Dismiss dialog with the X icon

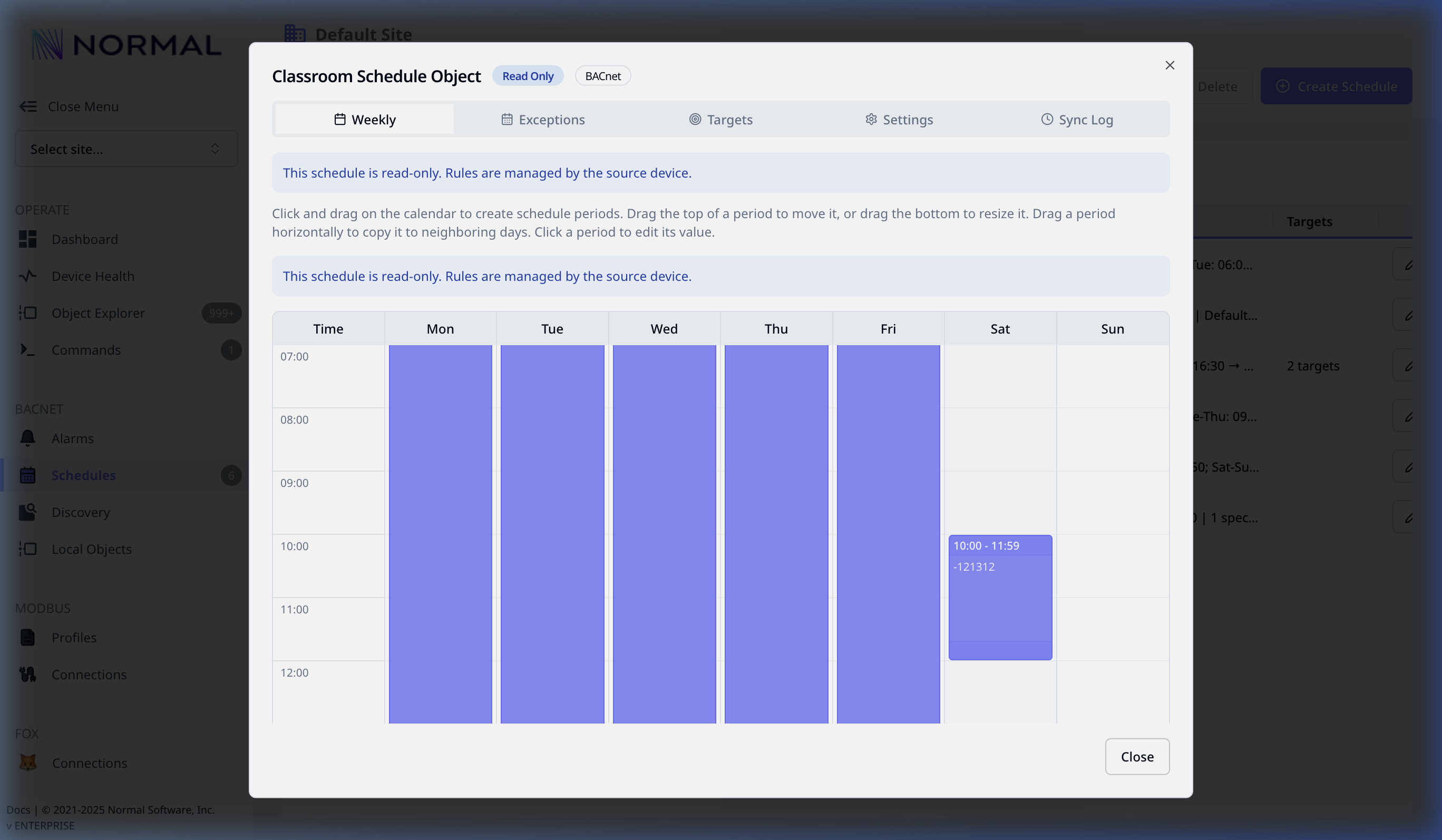[x=1170, y=65]
